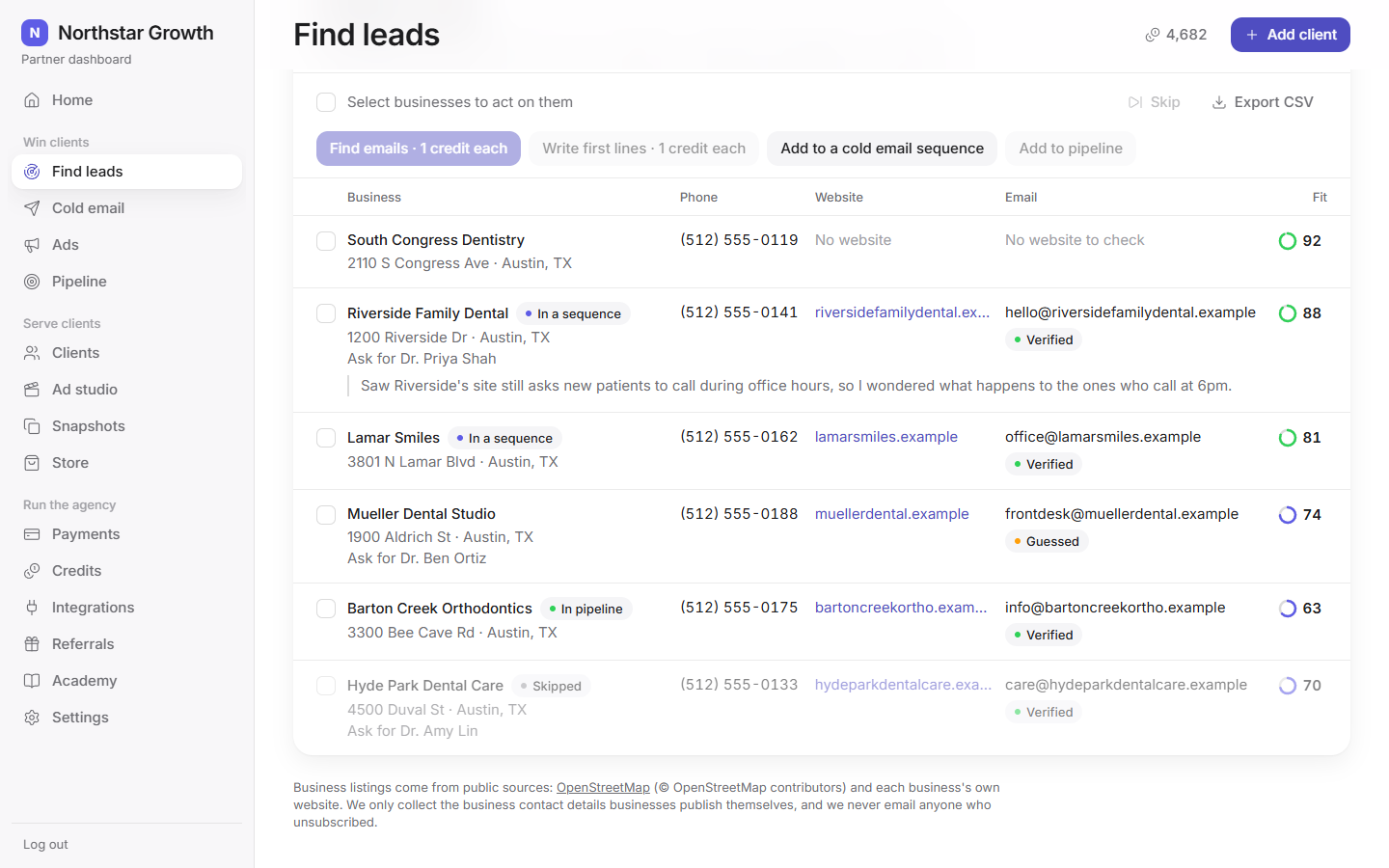Tick the Mueller Dental Studio checkbox
This screenshot has height=868, width=1389.
326,514
